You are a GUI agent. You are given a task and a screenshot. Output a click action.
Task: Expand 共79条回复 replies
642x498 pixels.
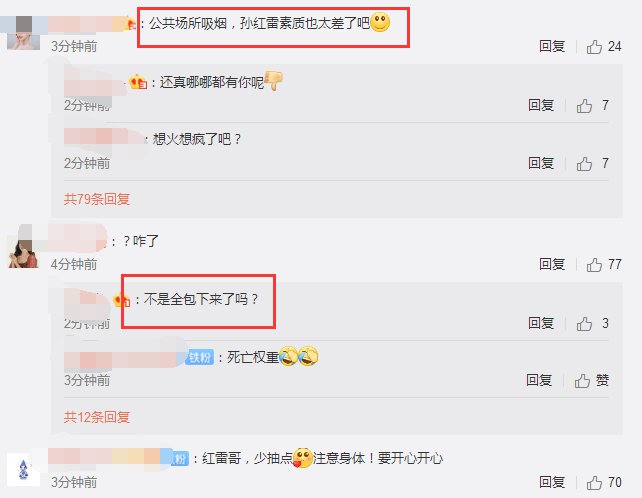97,199
